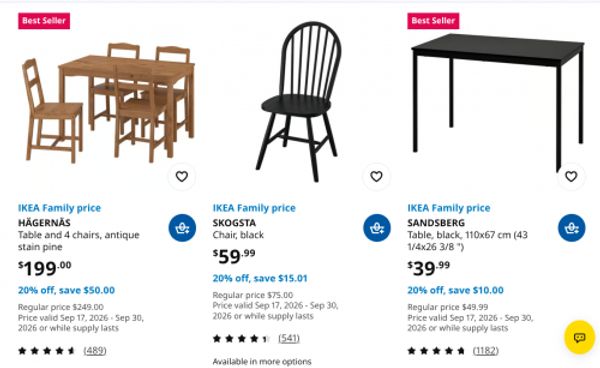The width and height of the screenshot is (600, 368).
Task: Click the HÄGERNÄS star rating
Action: (46, 350)
